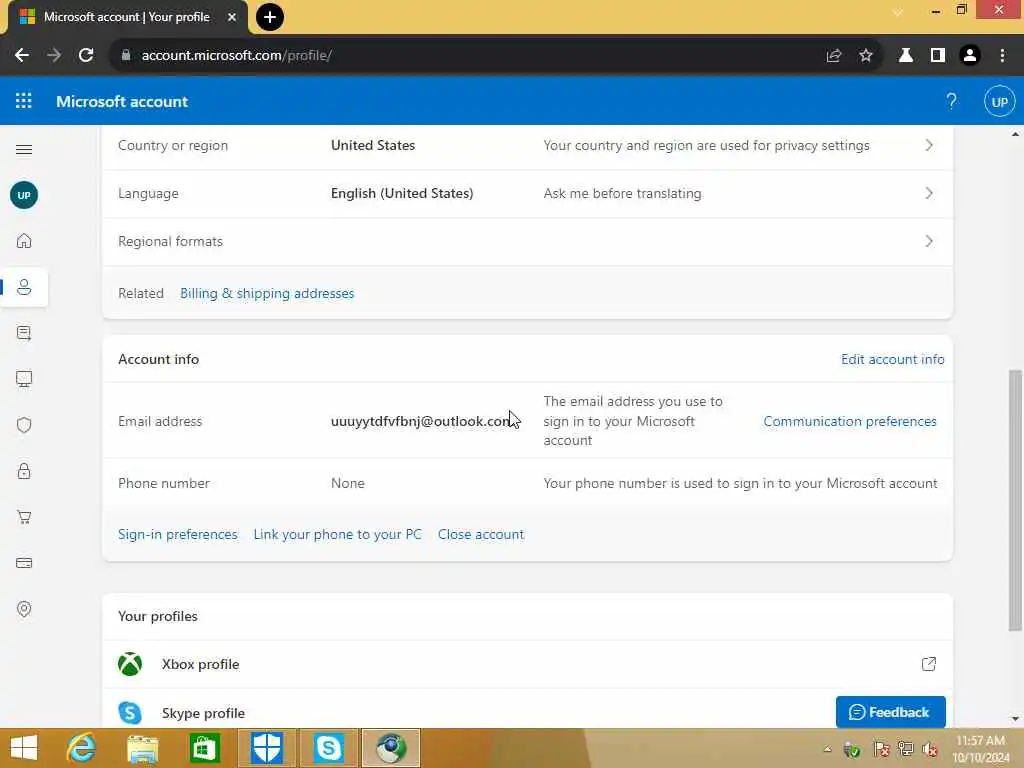Open a new browser tab
This screenshot has width=1024, height=768.
[270, 17]
